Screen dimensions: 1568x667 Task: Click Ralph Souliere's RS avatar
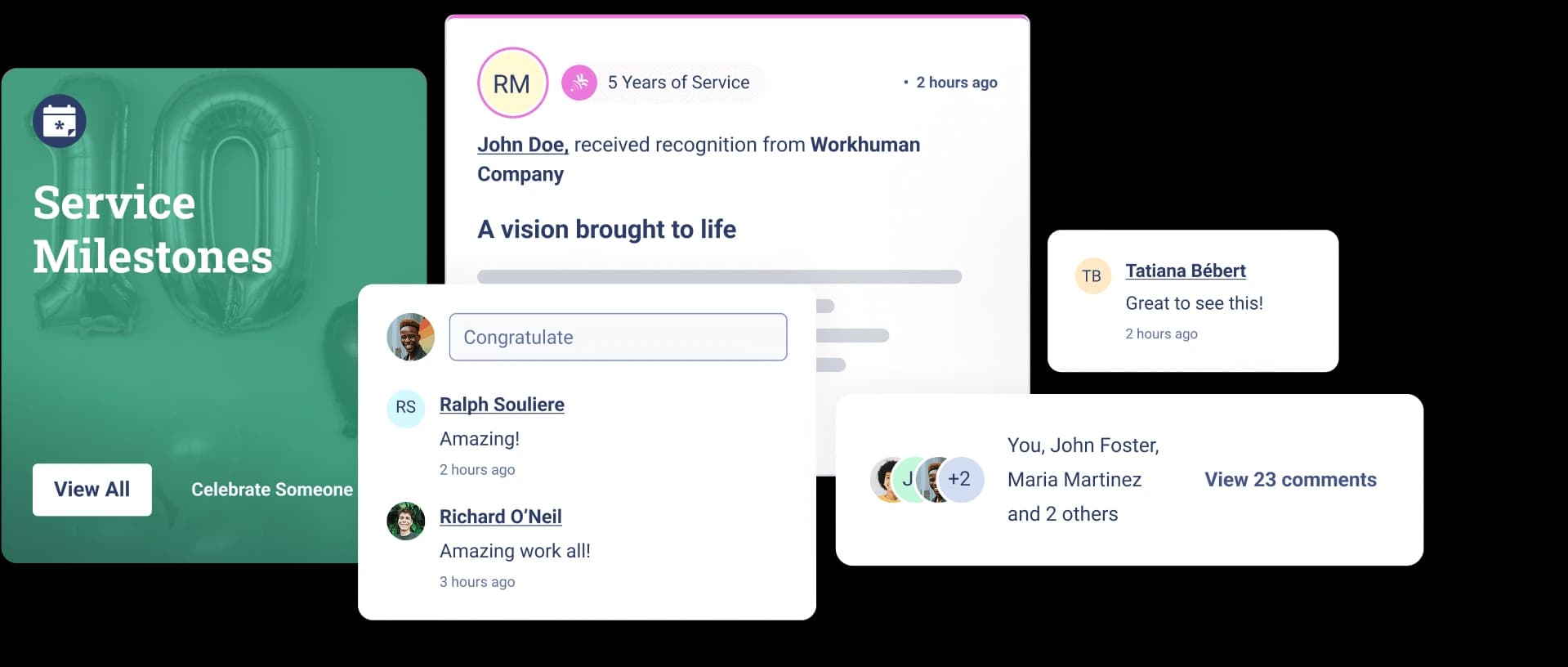click(405, 408)
